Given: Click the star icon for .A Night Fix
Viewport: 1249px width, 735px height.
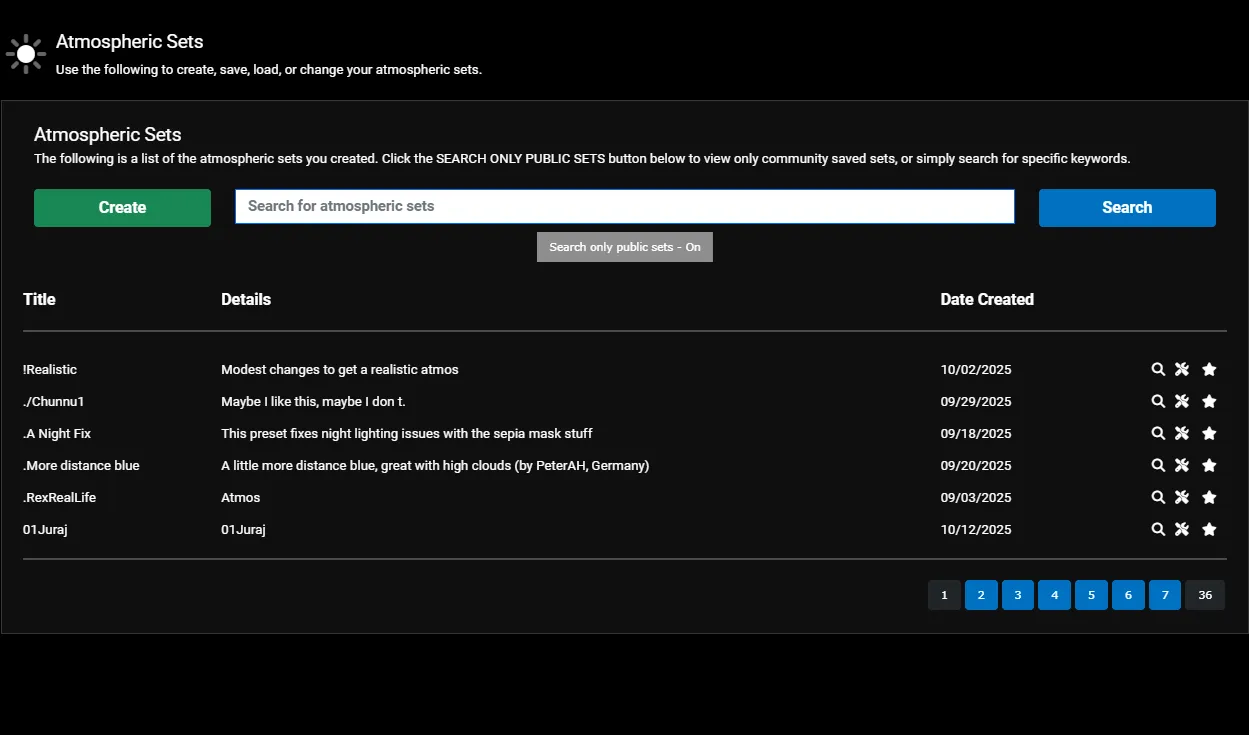Looking at the screenshot, I should pos(1209,433).
